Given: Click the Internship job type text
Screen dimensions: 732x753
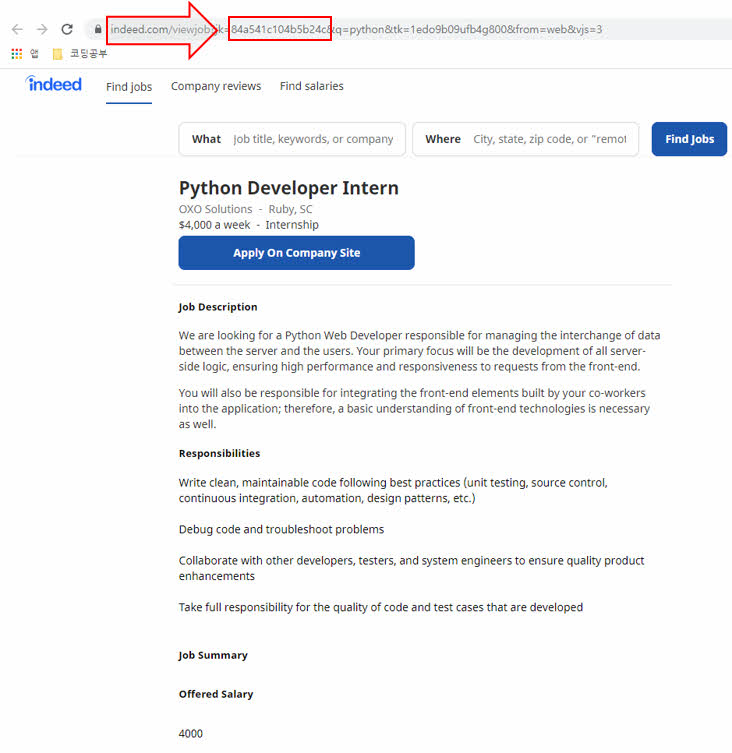Looking at the screenshot, I should pyautogui.click(x=292, y=225).
